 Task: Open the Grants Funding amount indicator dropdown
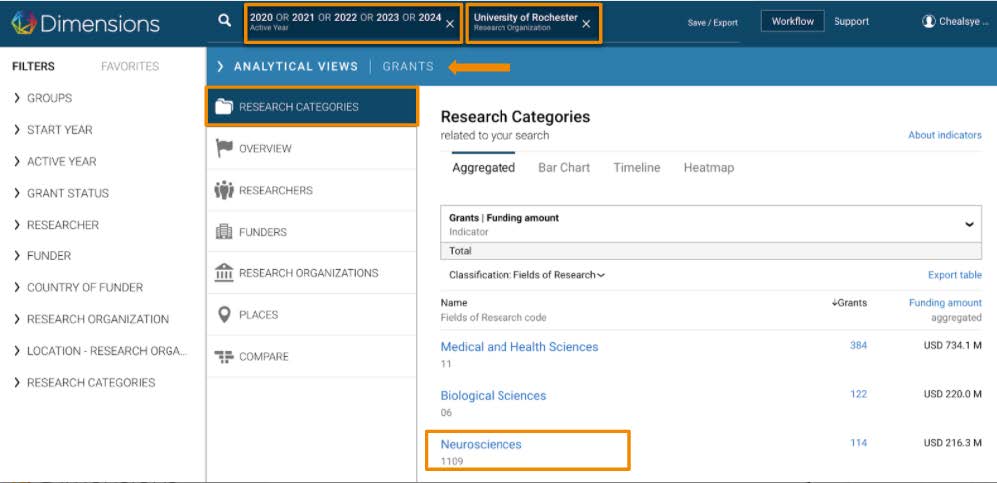[x=969, y=224]
